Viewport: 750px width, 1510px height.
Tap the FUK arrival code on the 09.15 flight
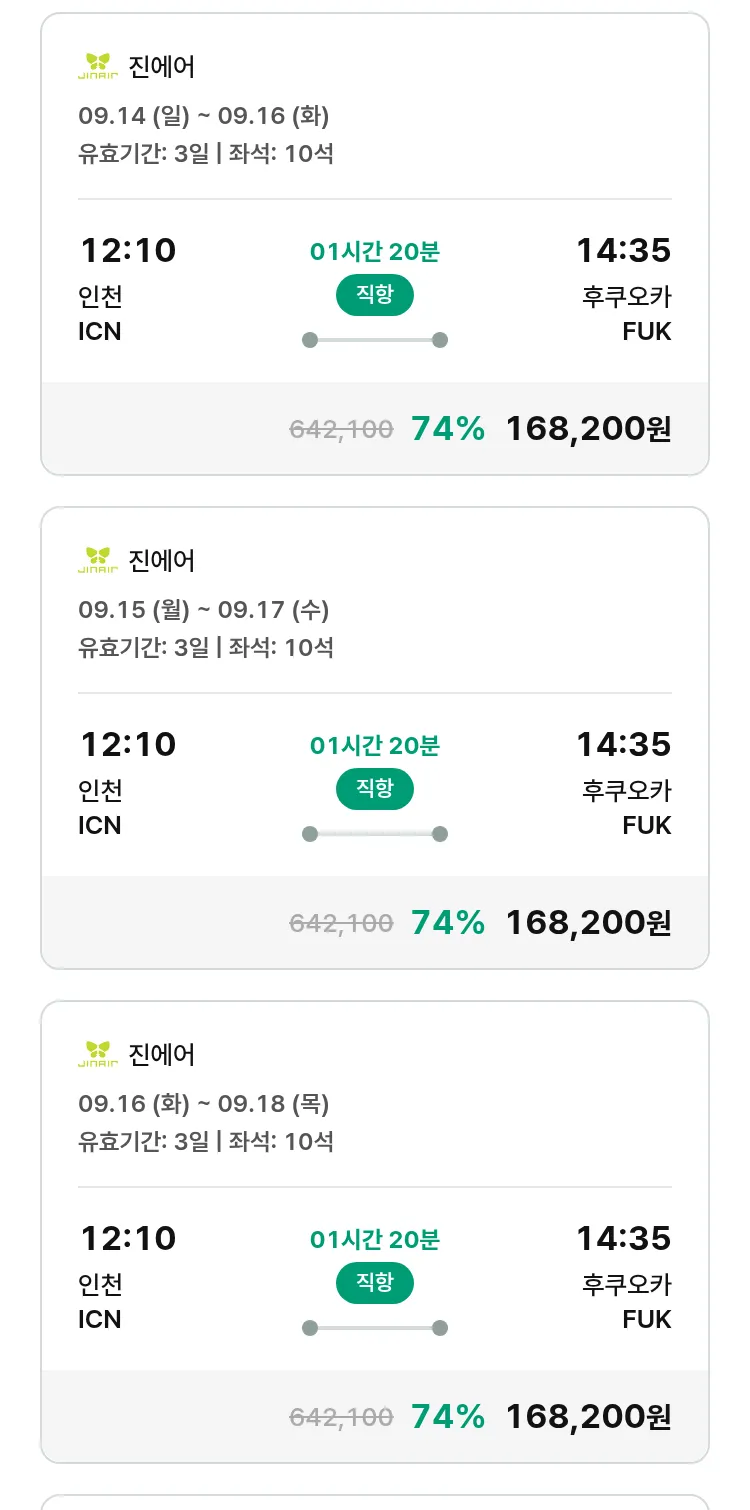click(646, 825)
